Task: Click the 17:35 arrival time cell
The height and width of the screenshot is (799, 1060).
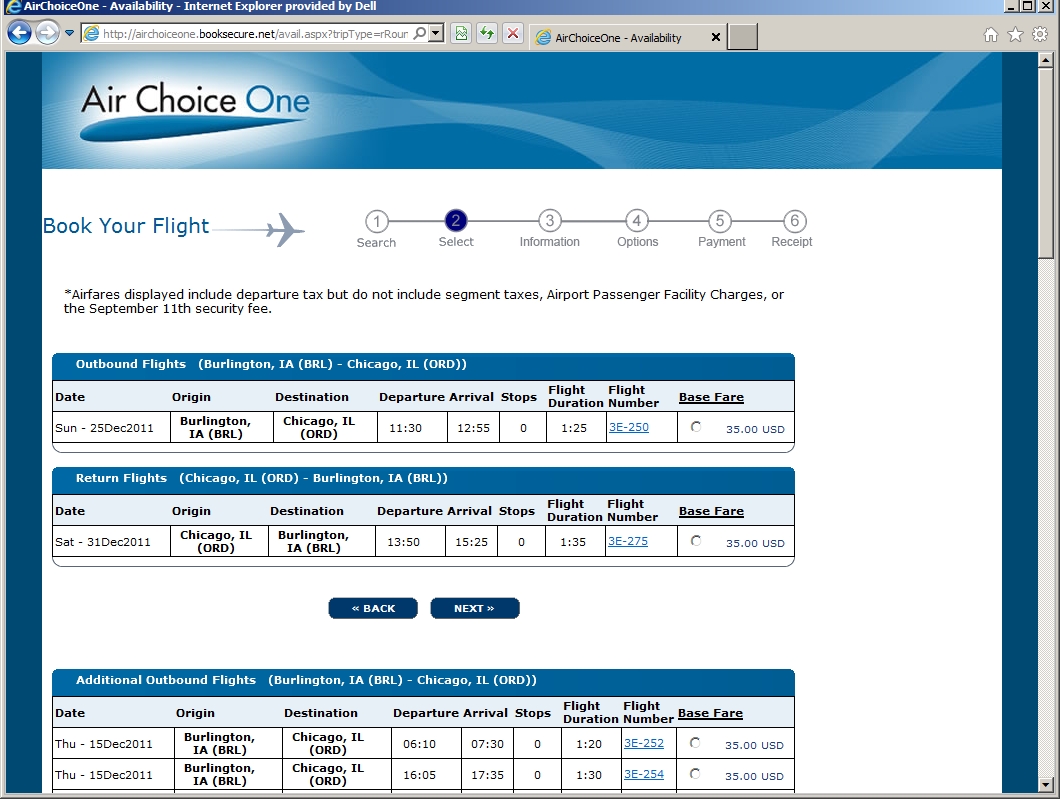Action: 487,775
